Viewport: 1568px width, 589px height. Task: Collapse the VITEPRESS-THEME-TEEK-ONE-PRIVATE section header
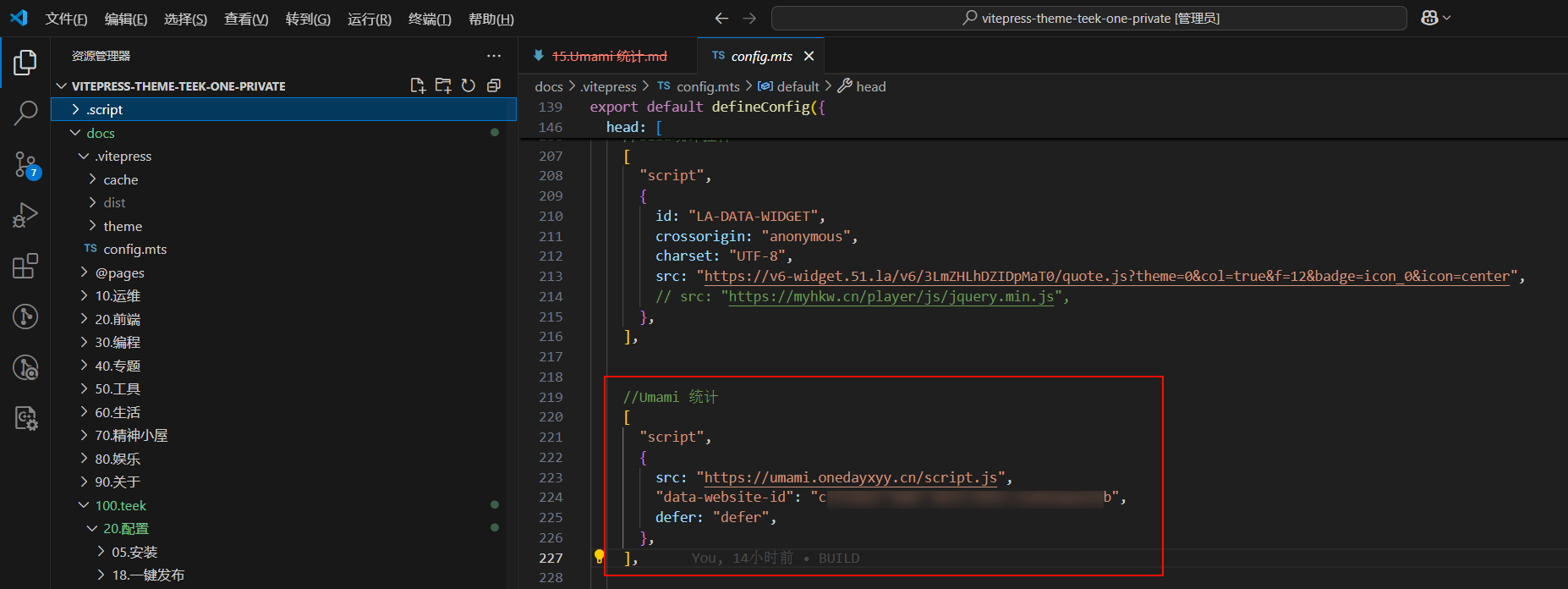pos(283,85)
